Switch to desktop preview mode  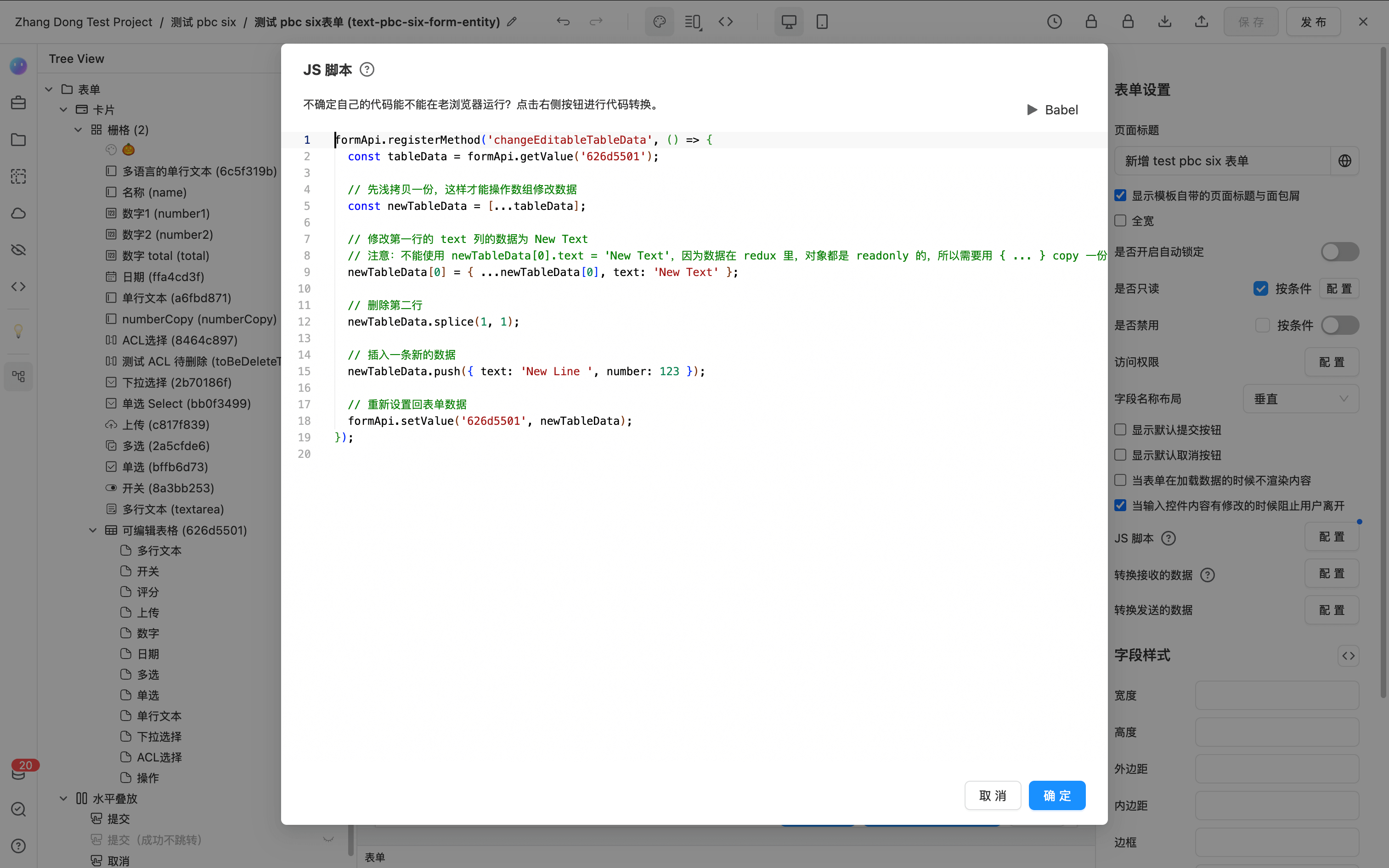[789, 22]
